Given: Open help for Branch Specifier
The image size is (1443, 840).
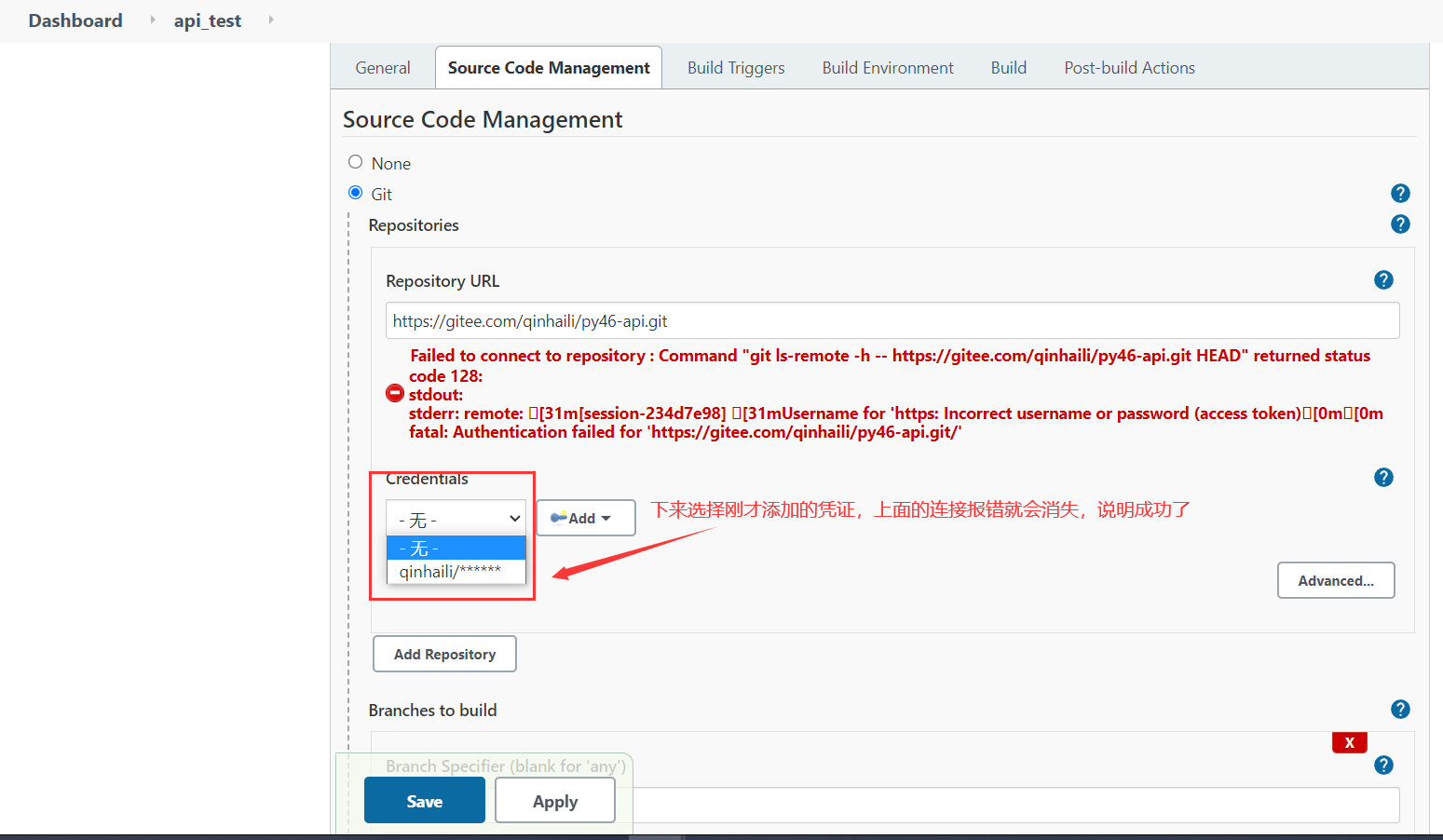Looking at the screenshot, I should [x=1383, y=765].
